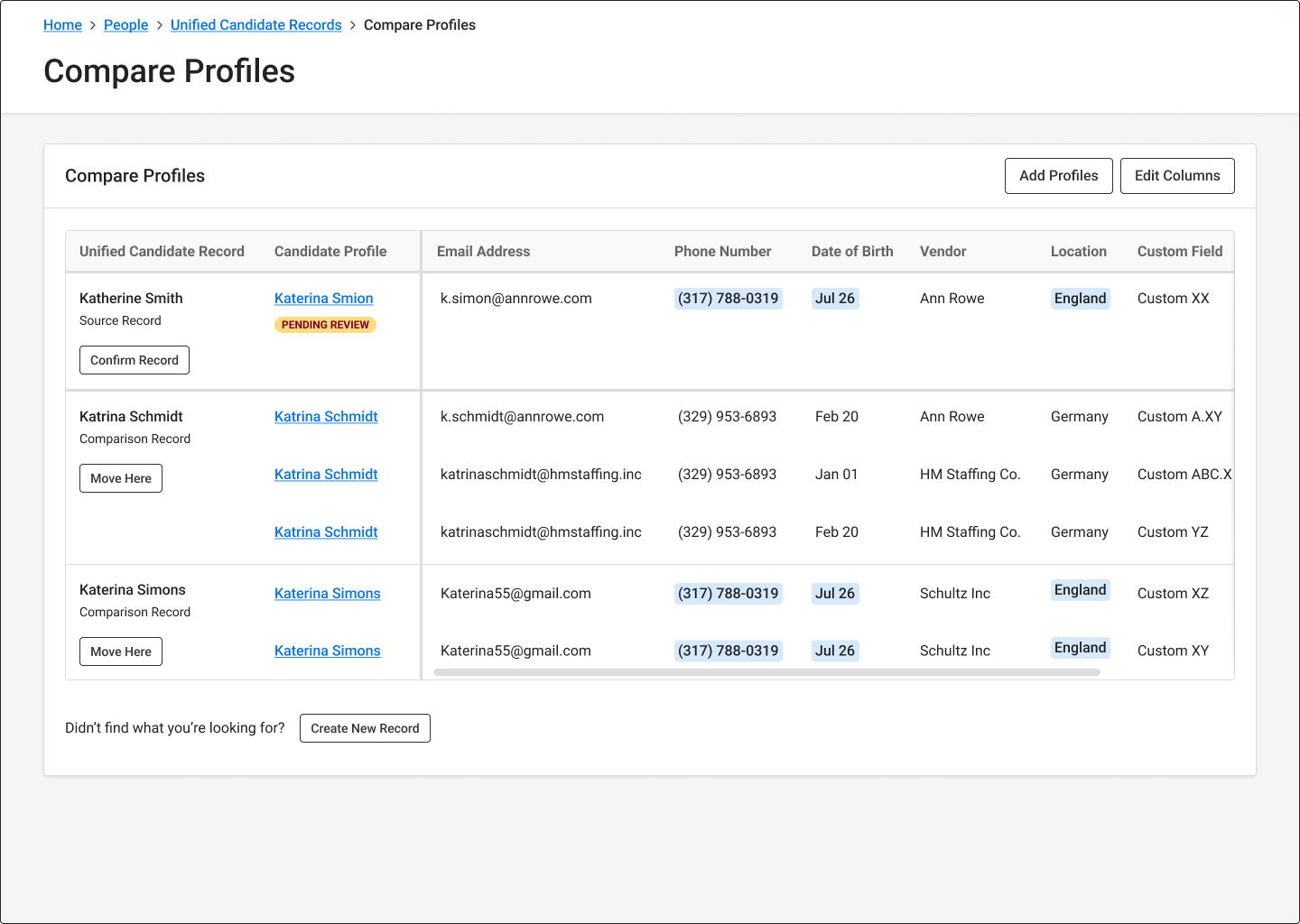Screen dimensions: 1300x924
Task: Click the Pending Review status badge
Action: coord(325,325)
